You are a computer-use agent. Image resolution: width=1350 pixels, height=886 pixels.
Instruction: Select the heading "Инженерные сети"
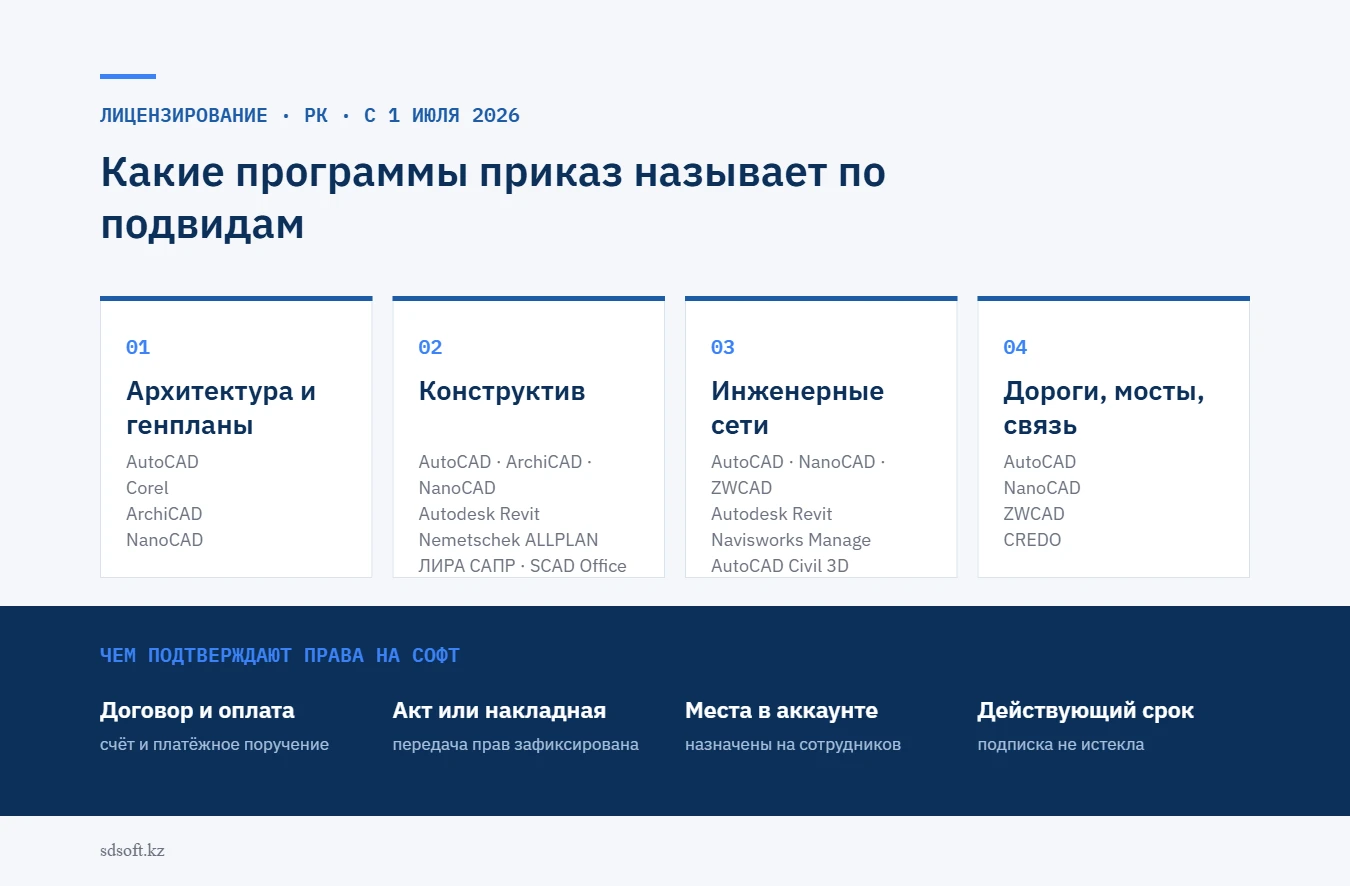[x=797, y=408]
